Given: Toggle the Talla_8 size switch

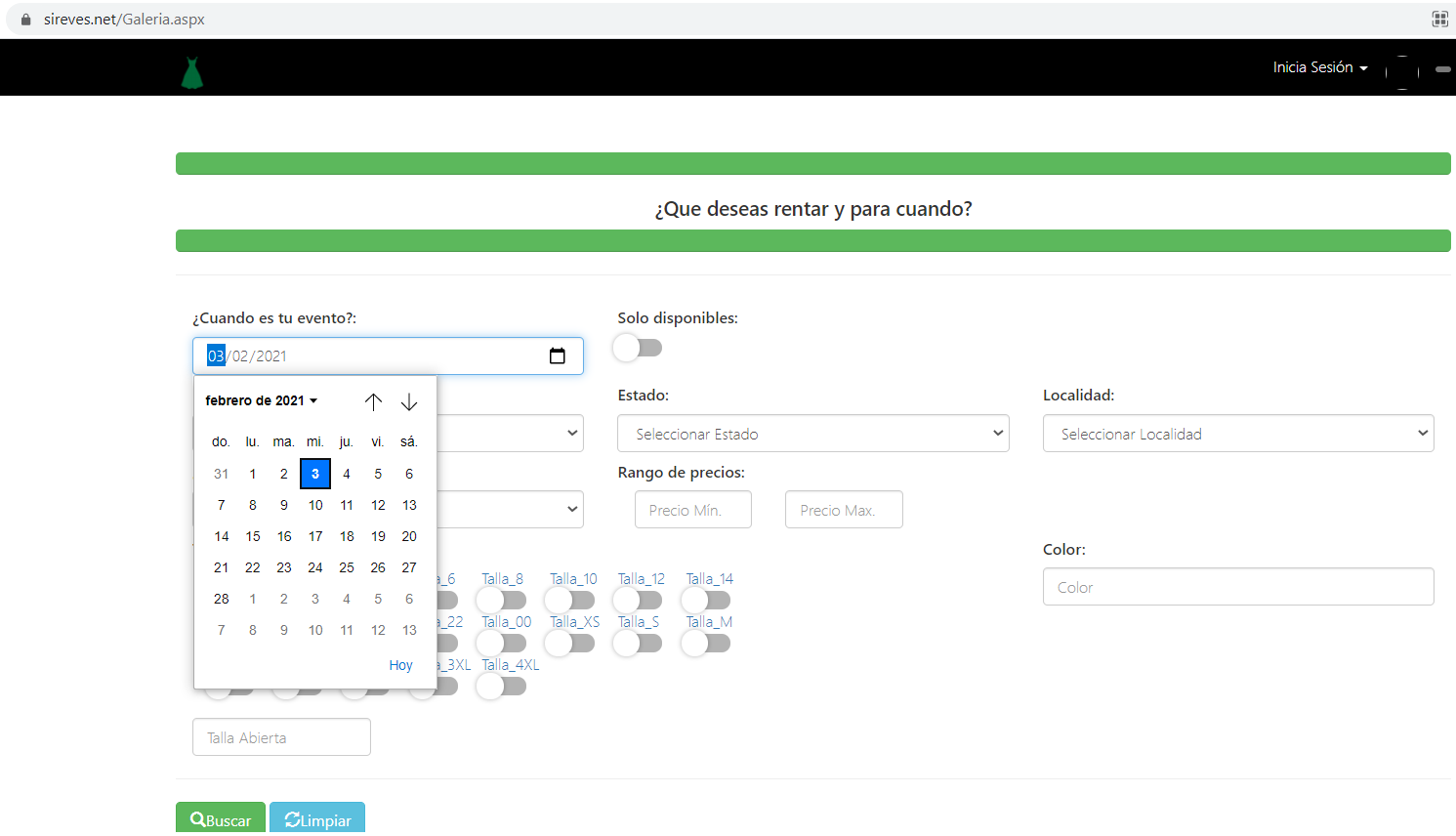Looking at the screenshot, I should coord(502,600).
